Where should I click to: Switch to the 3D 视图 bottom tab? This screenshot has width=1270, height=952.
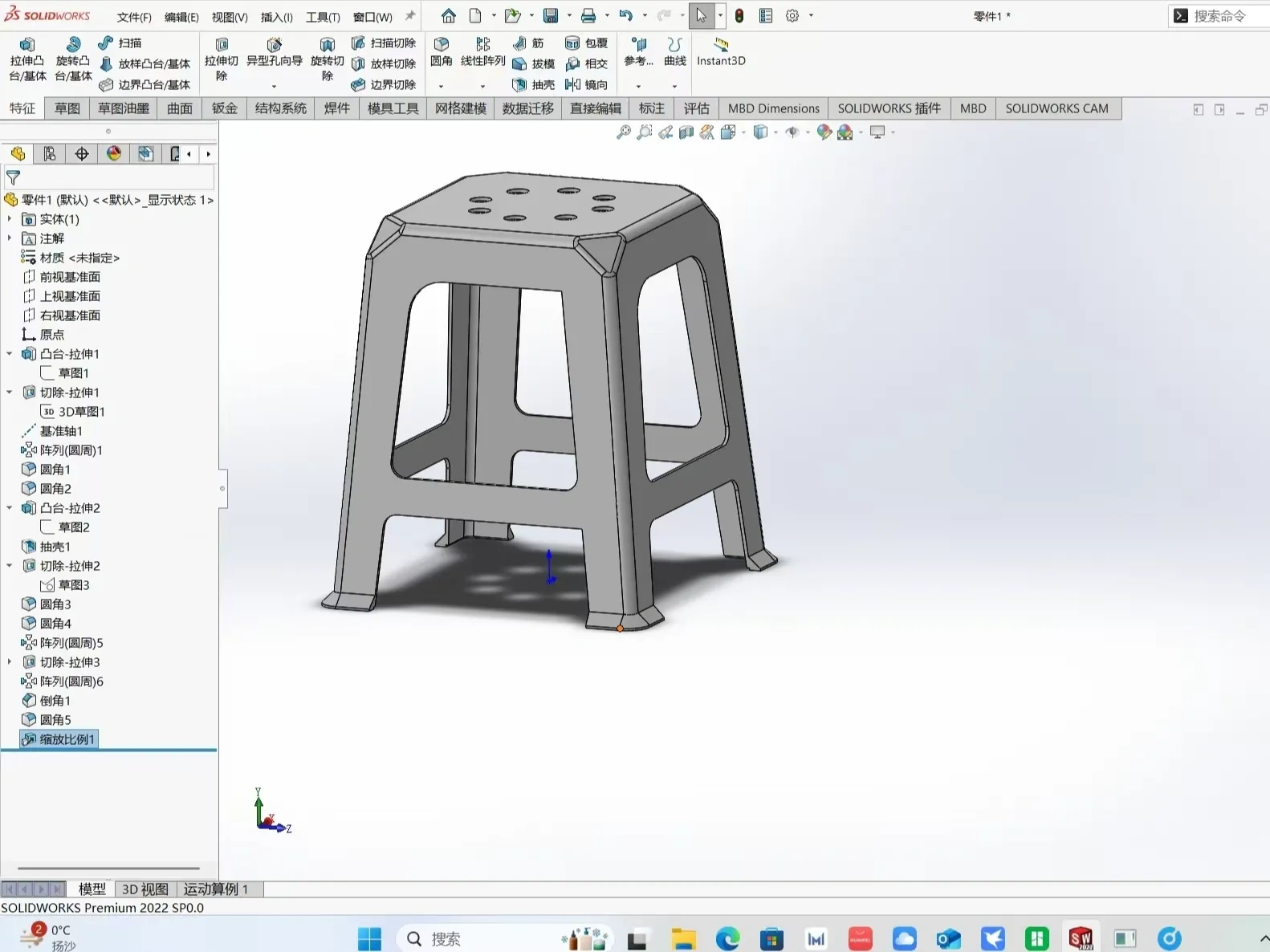tap(145, 889)
